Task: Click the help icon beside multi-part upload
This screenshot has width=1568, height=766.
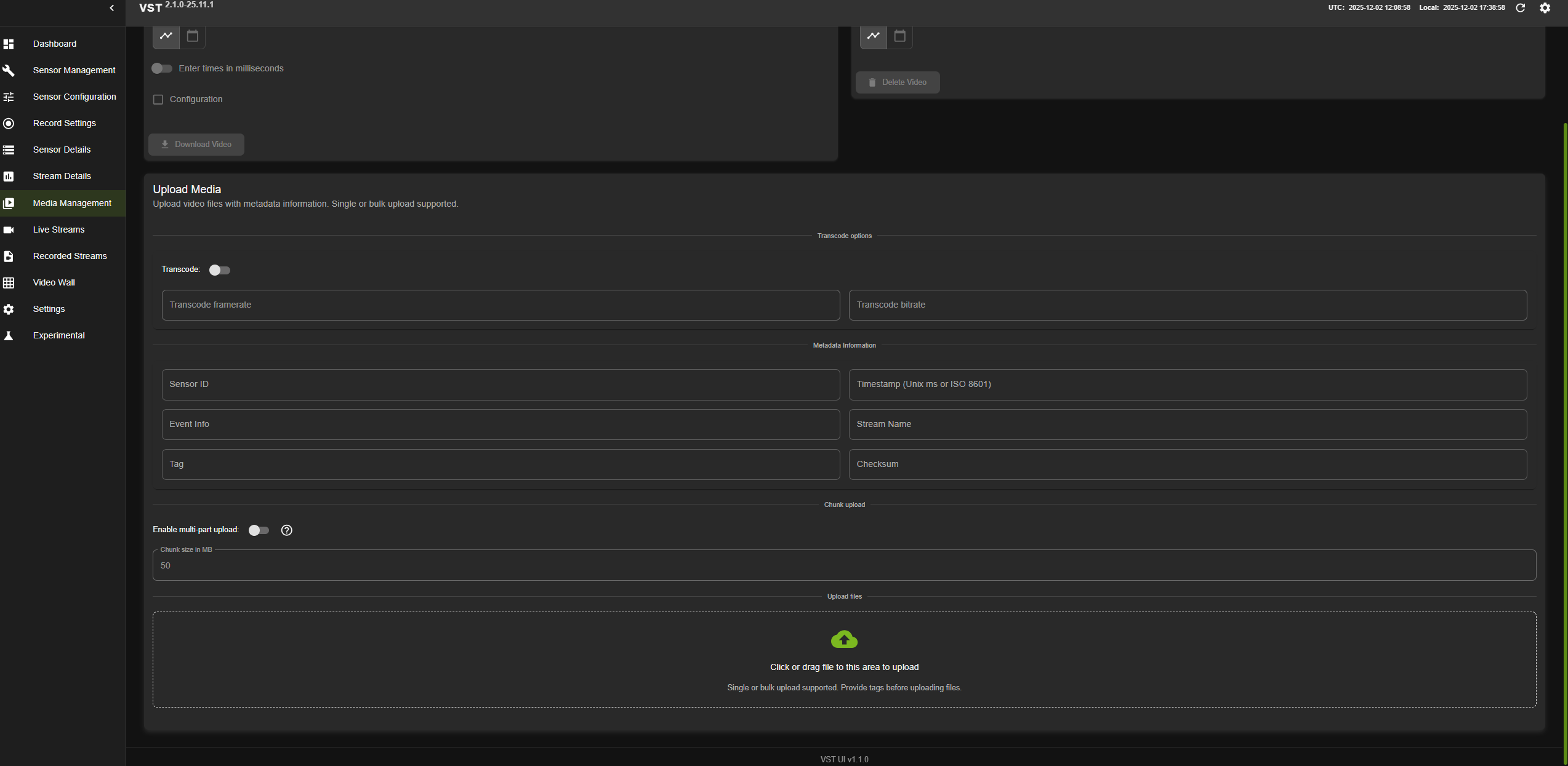Action: pos(286,530)
